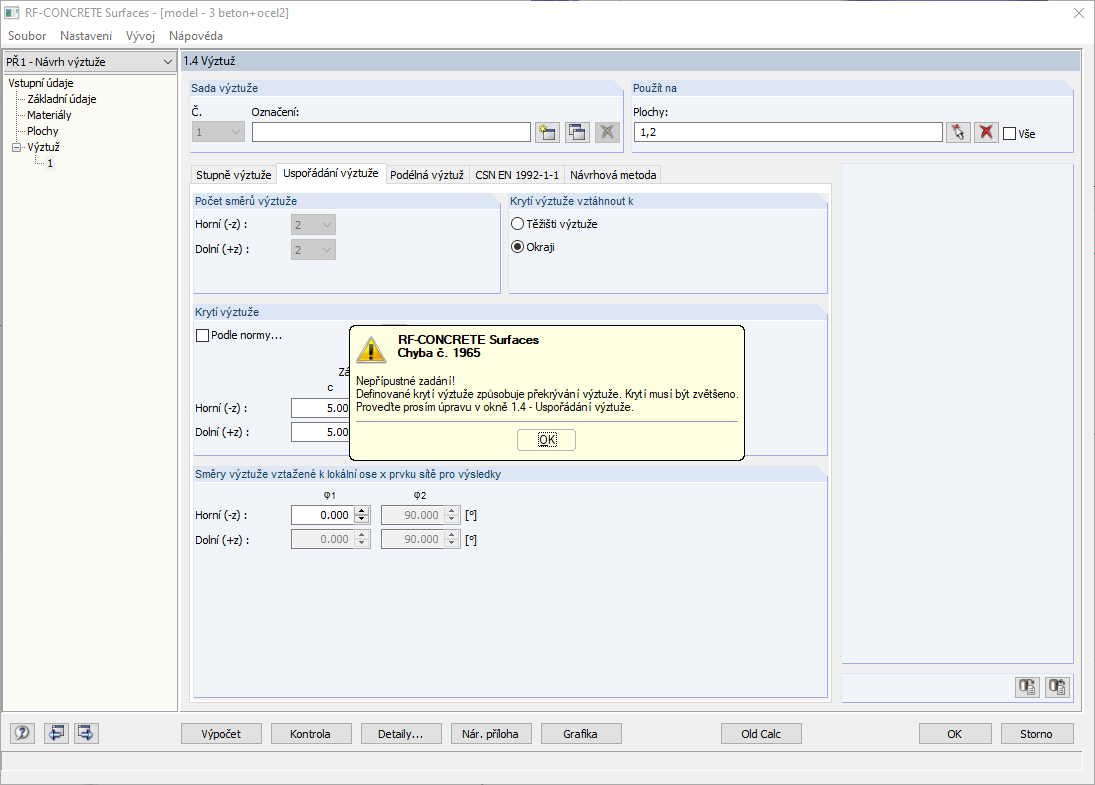
Task: Click the Grafika button
Action: click(580, 734)
